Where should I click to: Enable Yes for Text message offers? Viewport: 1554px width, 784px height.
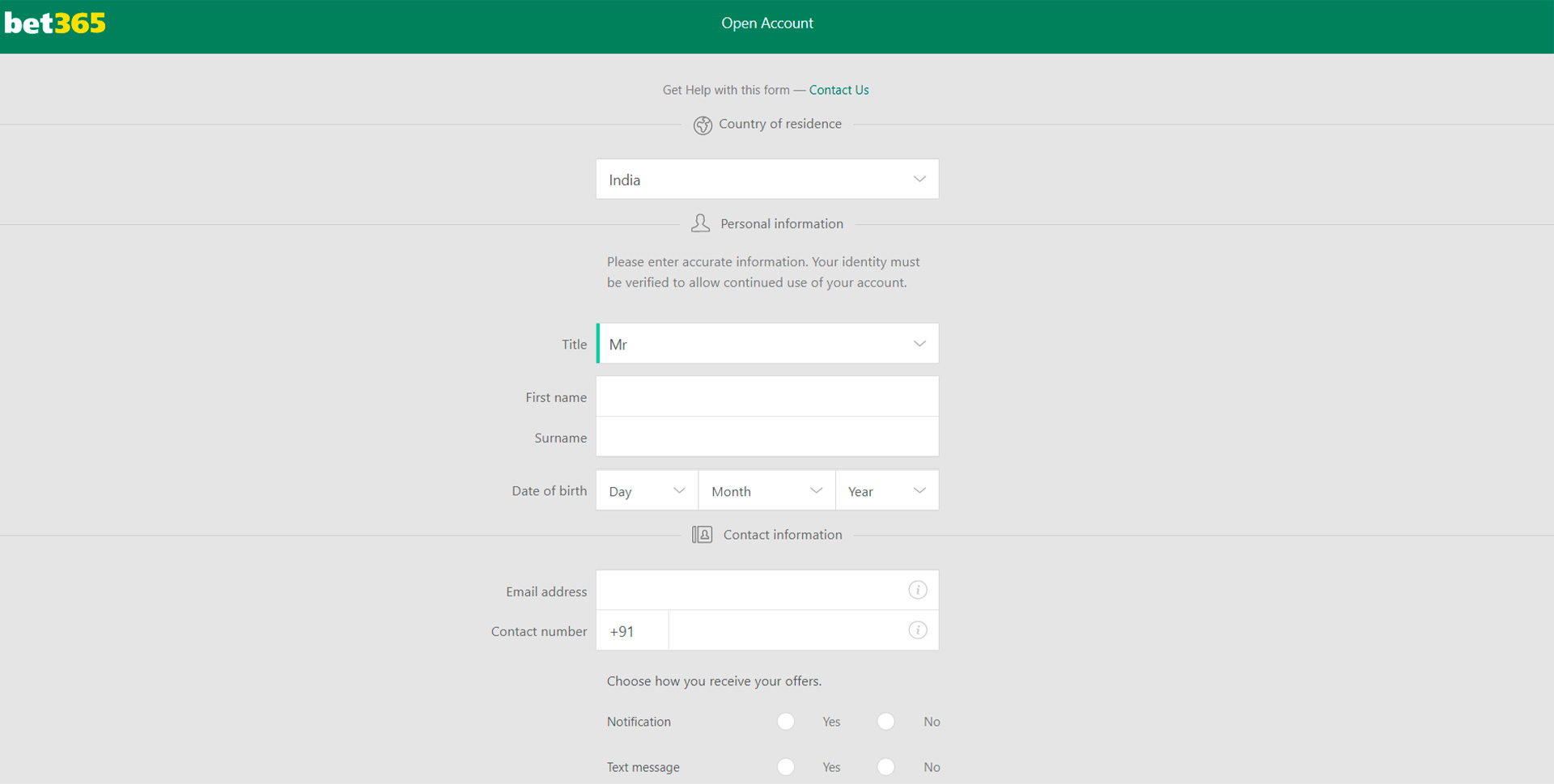point(785,766)
